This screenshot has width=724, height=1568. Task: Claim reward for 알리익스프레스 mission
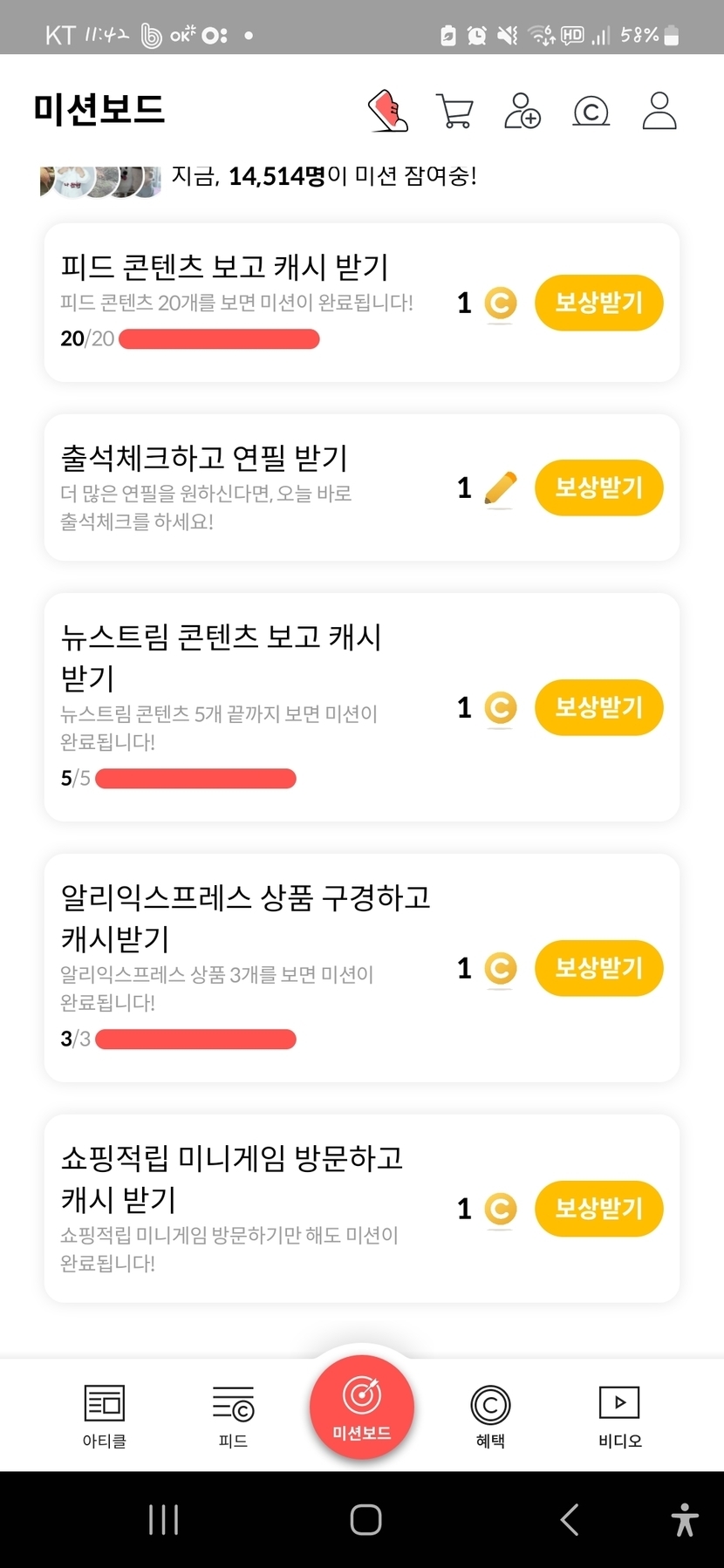(598, 968)
